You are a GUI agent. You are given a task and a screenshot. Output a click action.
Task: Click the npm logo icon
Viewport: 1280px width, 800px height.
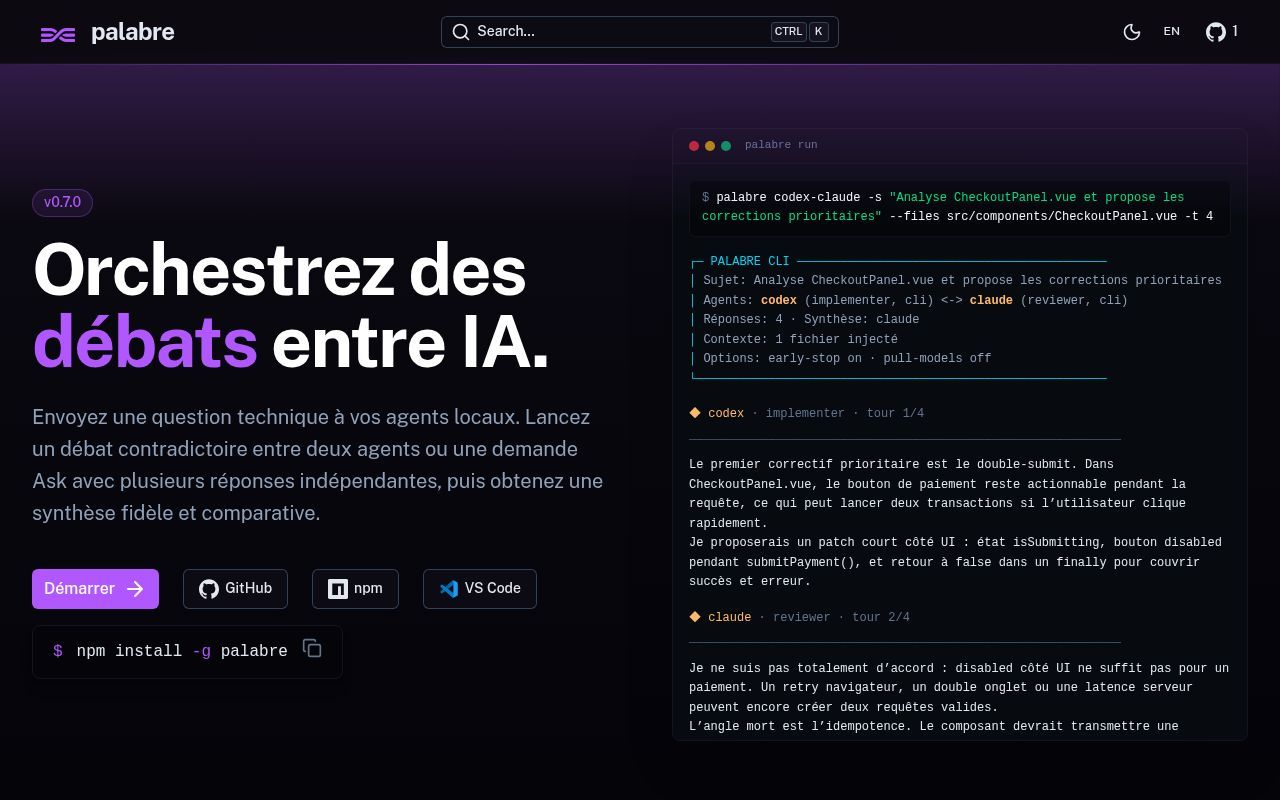(338, 589)
